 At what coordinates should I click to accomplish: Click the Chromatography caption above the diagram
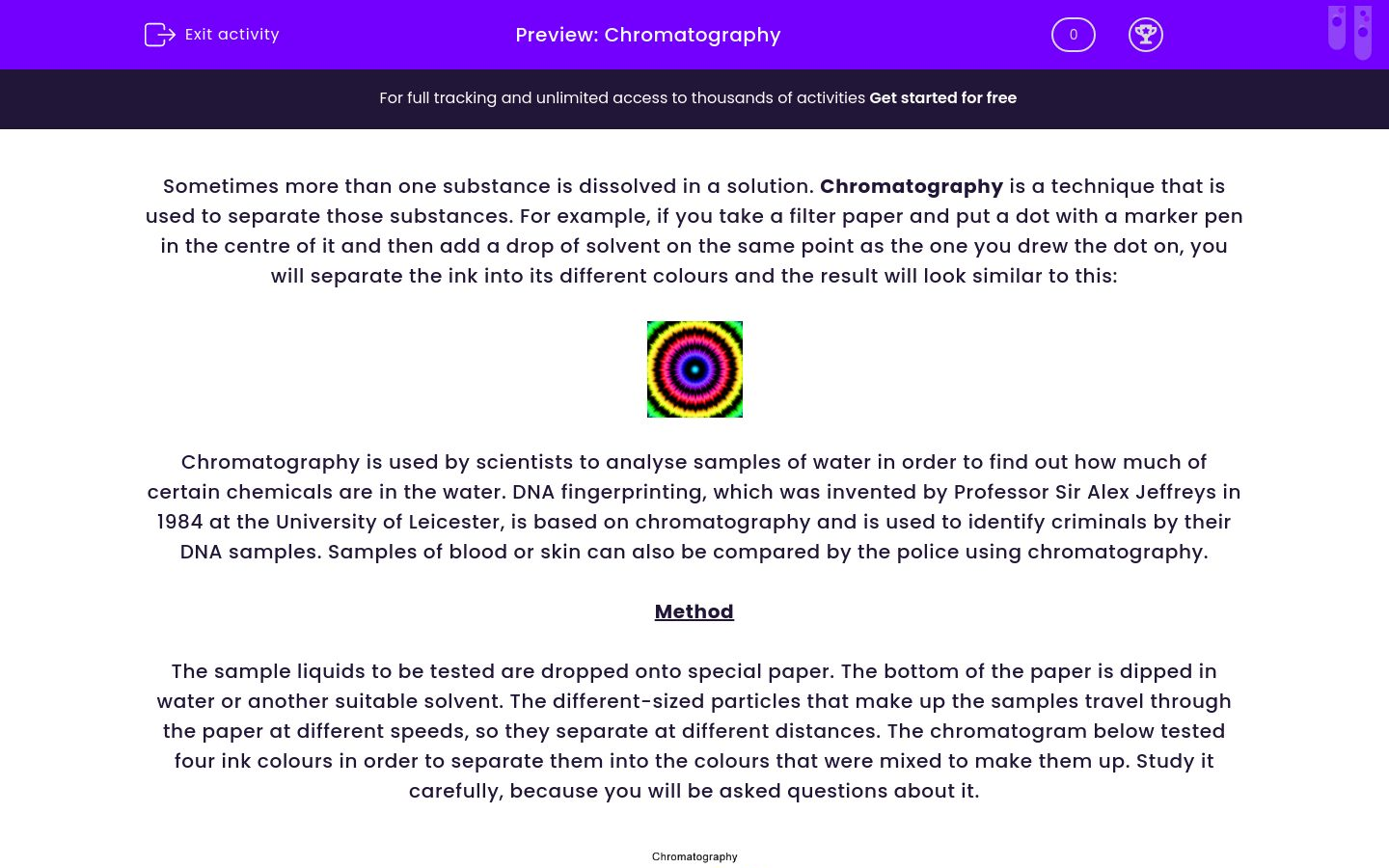[x=694, y=856]
